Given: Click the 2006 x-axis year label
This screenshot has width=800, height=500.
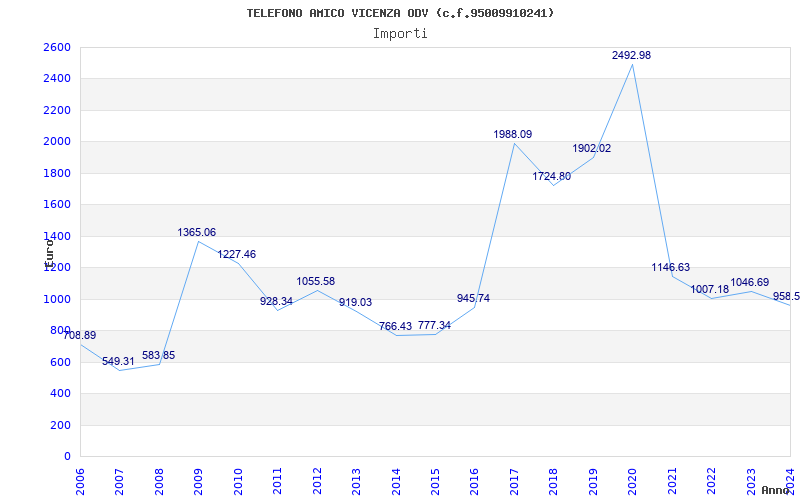Looking at the screenshot, I should 80,482.
